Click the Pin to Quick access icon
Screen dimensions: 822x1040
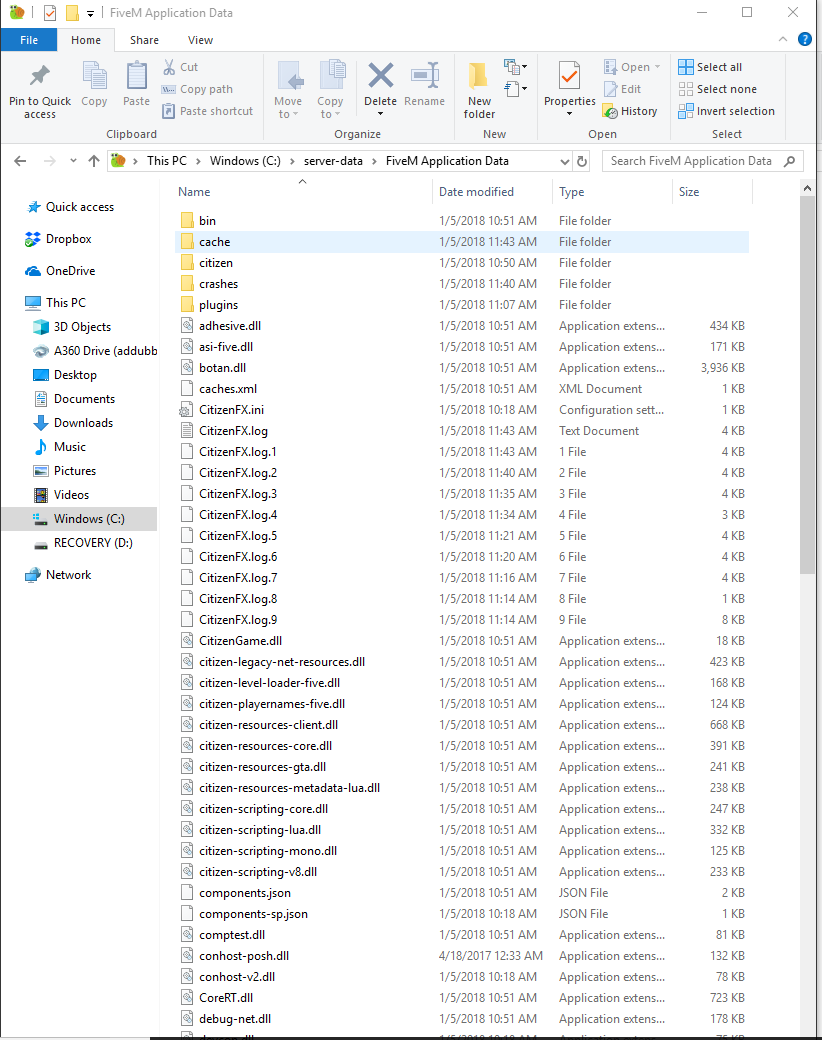40,75
